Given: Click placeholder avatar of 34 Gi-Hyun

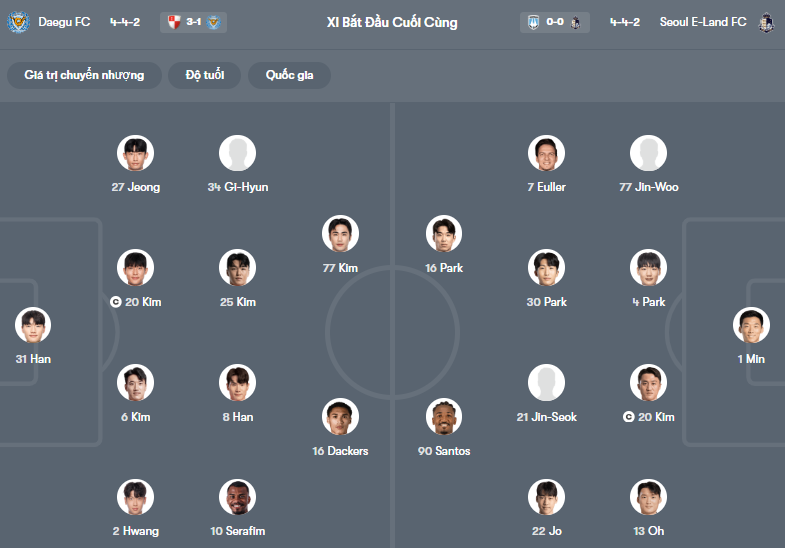Looking at the screenshot, I should coord(238,153).
